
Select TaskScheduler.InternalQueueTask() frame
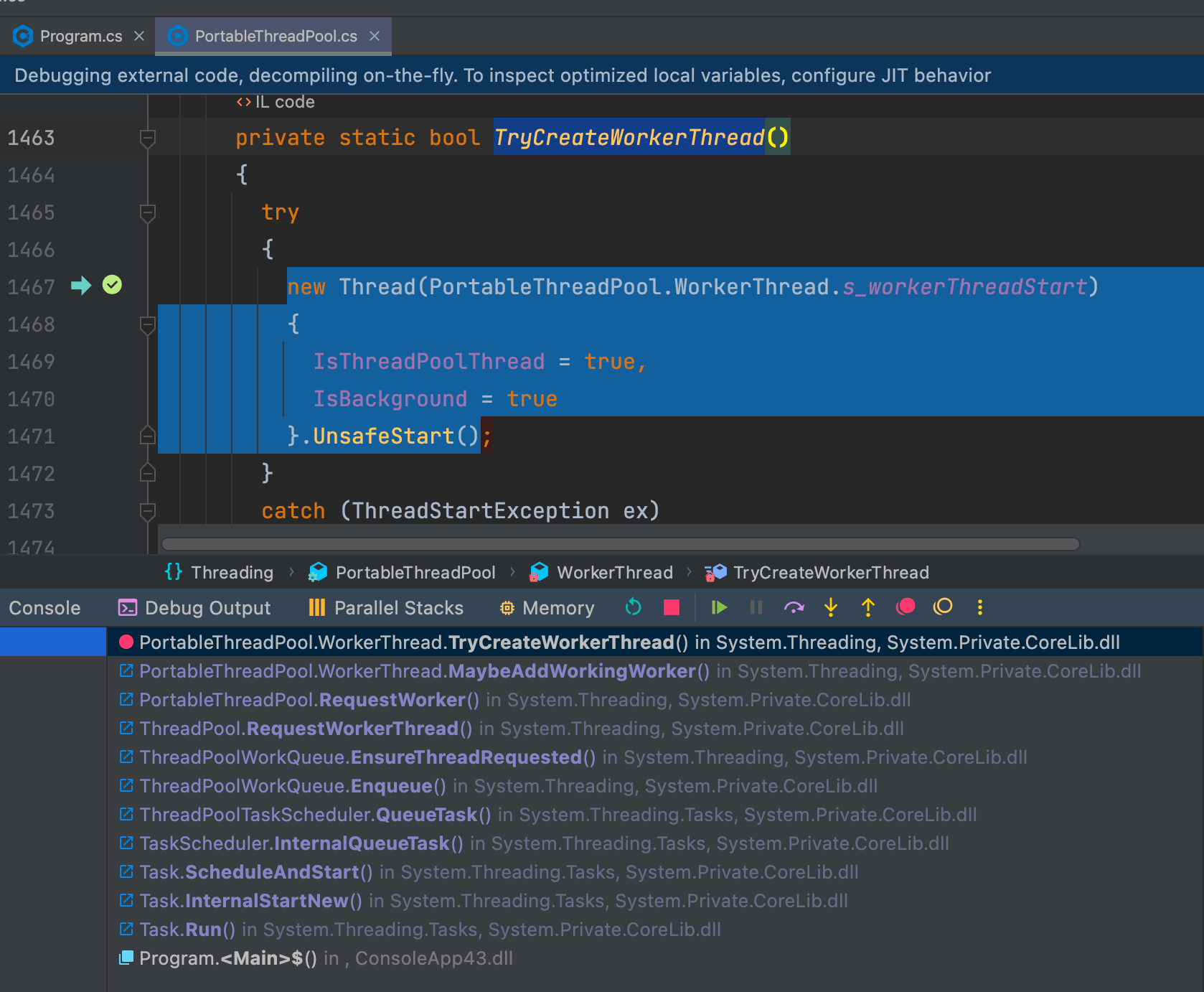click(654, 843)
